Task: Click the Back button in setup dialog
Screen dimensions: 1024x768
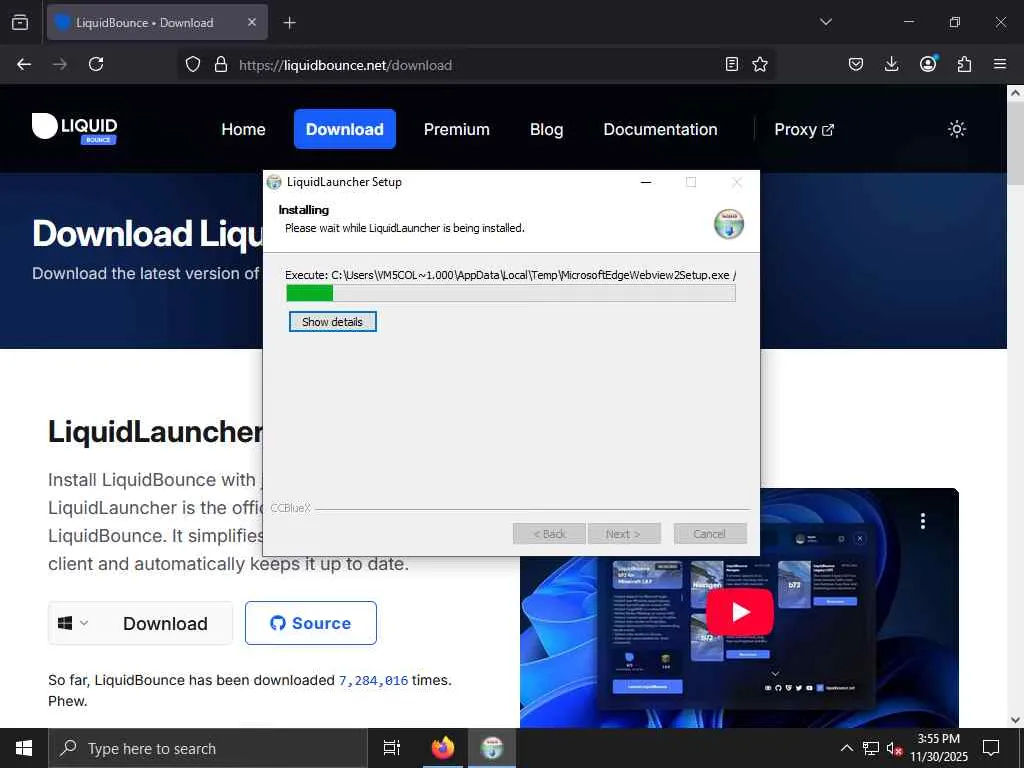Action: coord(549,534)
